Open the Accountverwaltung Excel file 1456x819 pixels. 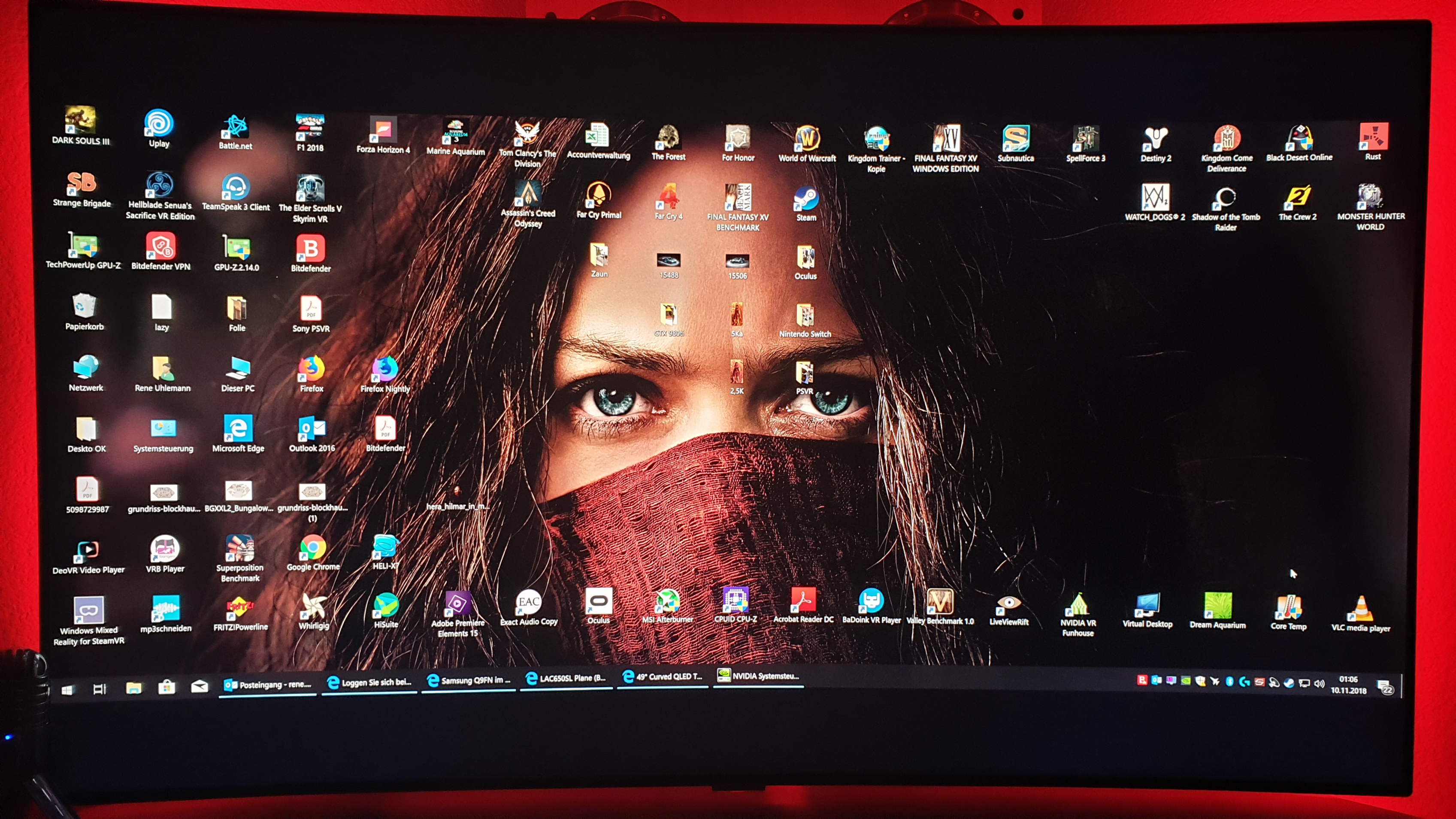pos(598,141)
